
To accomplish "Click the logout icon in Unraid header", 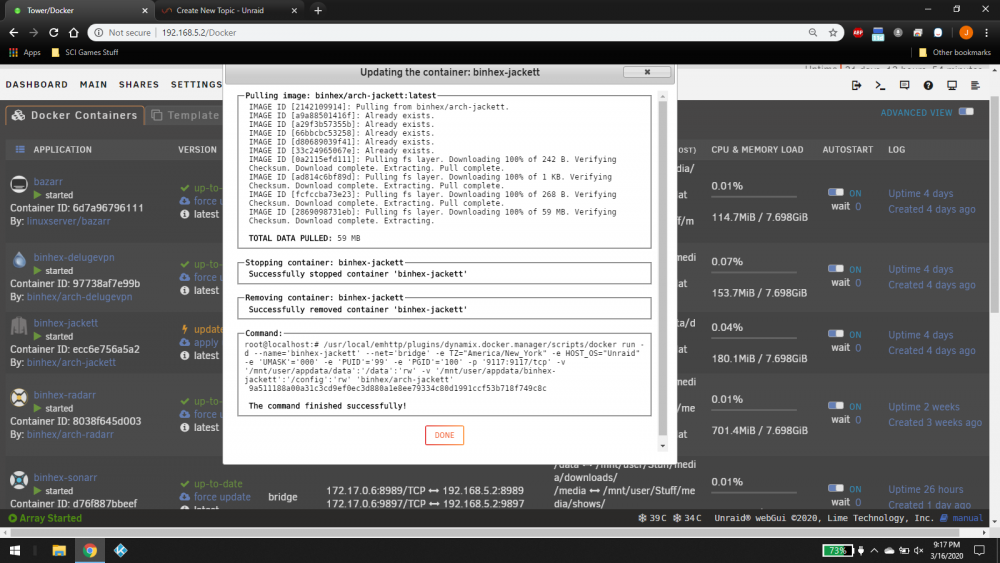I will click(x=856, y=85).
